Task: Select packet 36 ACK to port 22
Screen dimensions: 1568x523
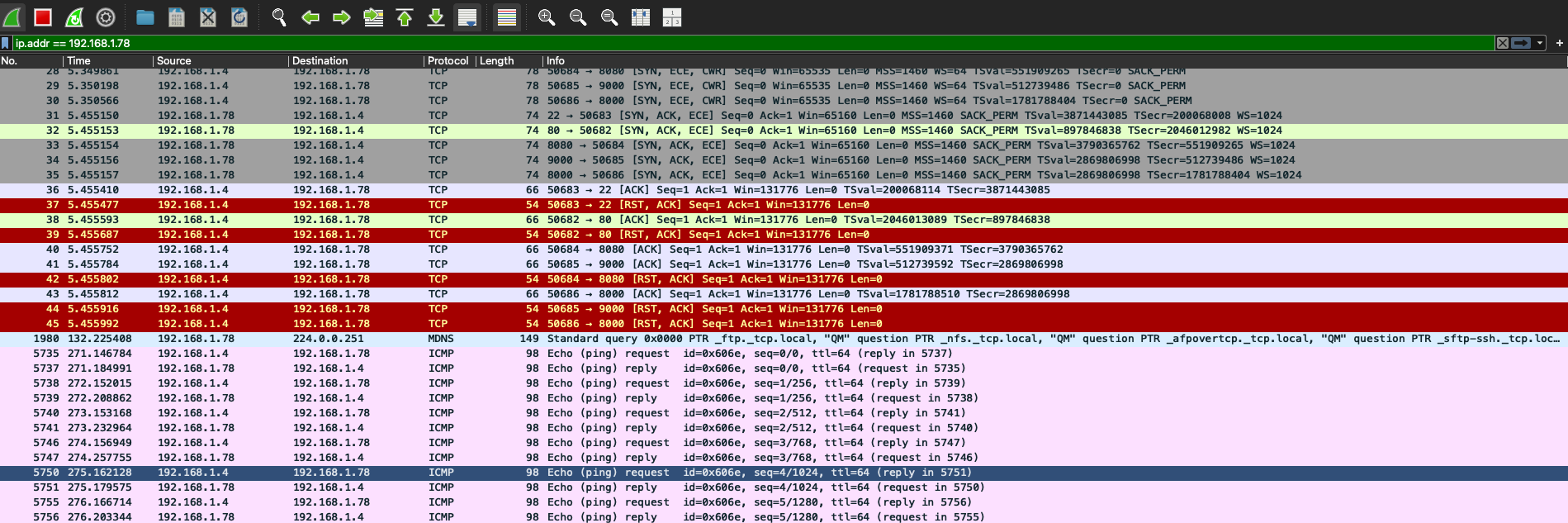Action: (x=784, y=190)
